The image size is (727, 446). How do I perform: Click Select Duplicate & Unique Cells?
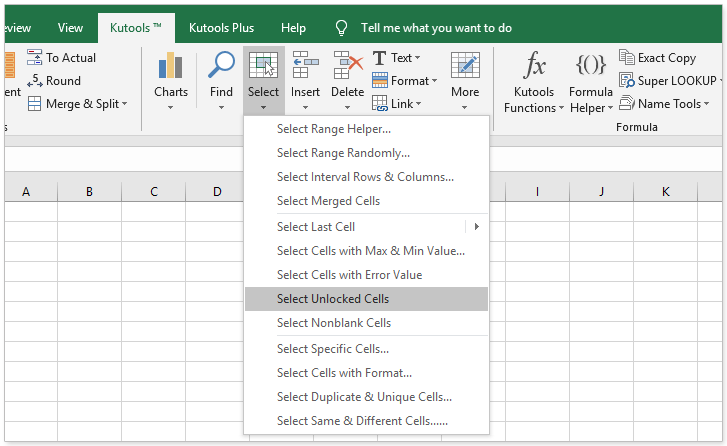364,397
